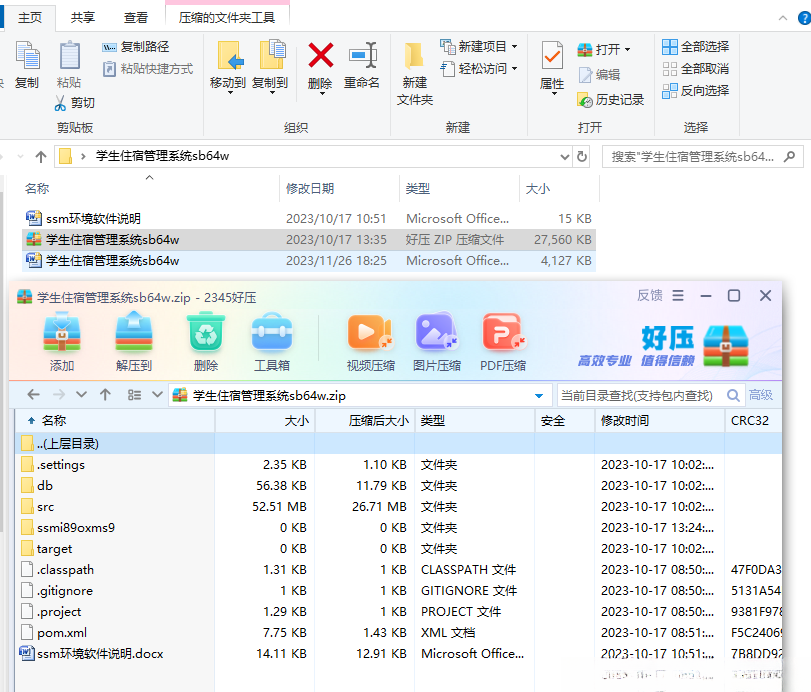
Task: Click the Explorer refresh icon
Action: point(582,156)
